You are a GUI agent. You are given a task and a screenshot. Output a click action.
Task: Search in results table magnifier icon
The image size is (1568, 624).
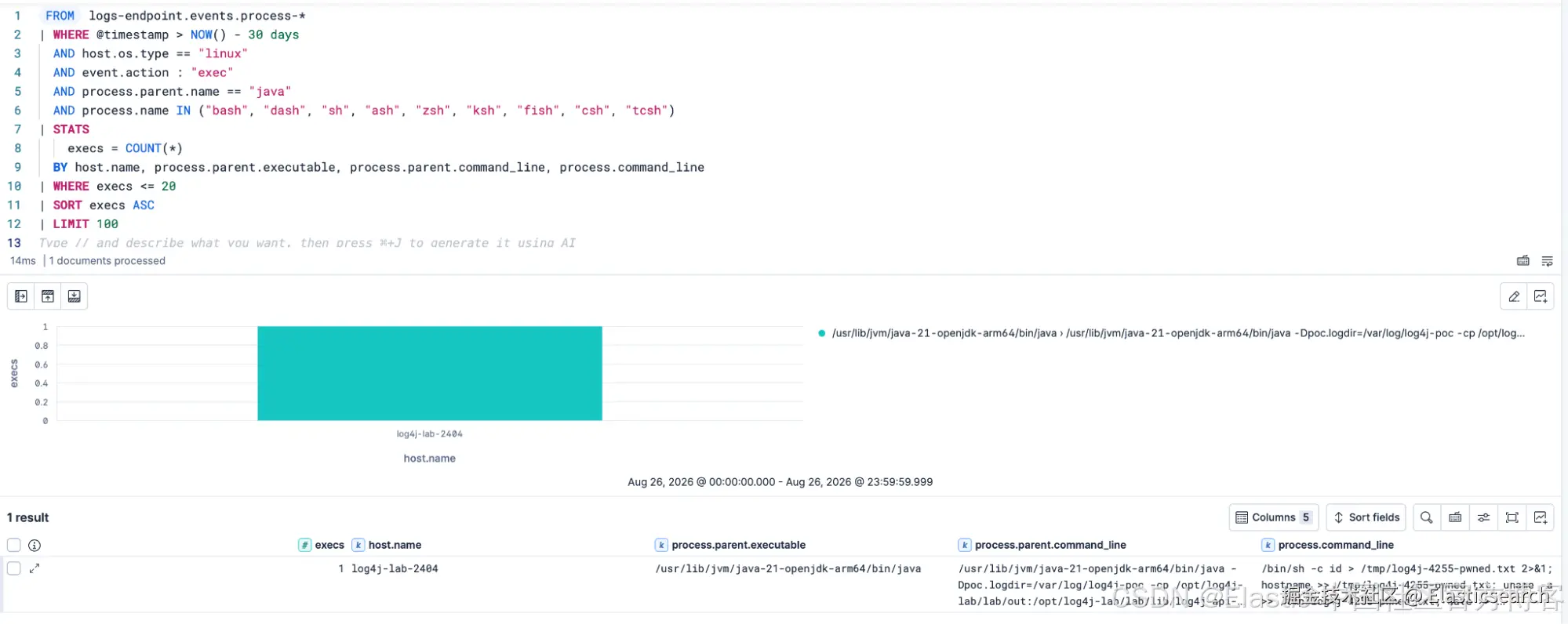[x=1427, y=517]
